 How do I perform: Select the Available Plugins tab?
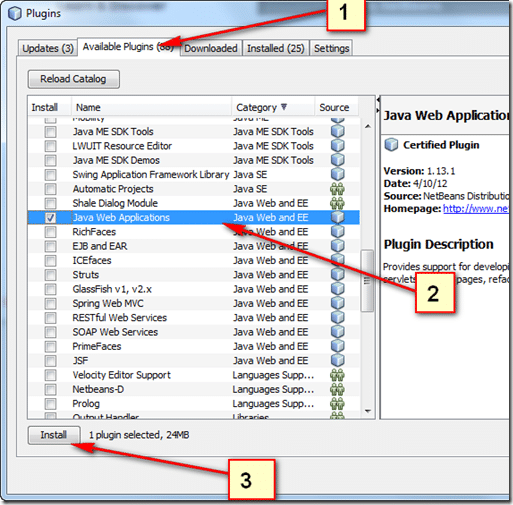pos(129,47)
